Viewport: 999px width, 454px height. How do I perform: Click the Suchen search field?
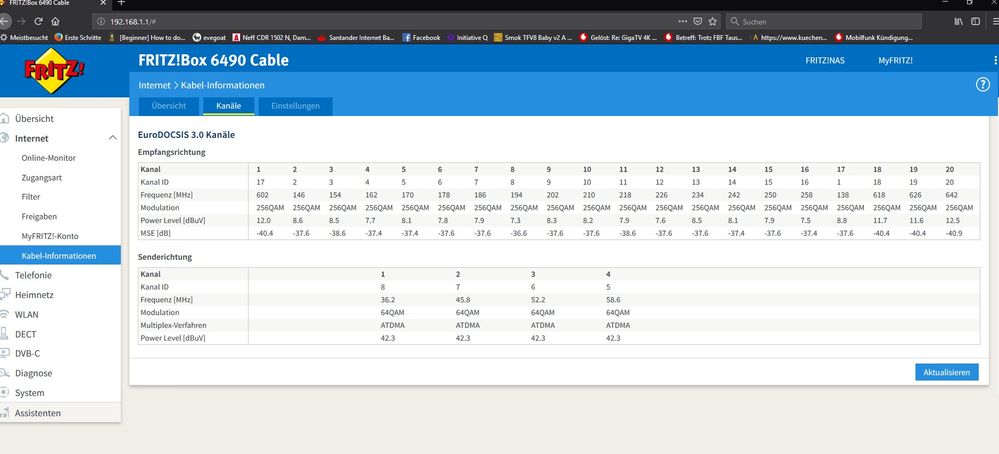(823, 21)
